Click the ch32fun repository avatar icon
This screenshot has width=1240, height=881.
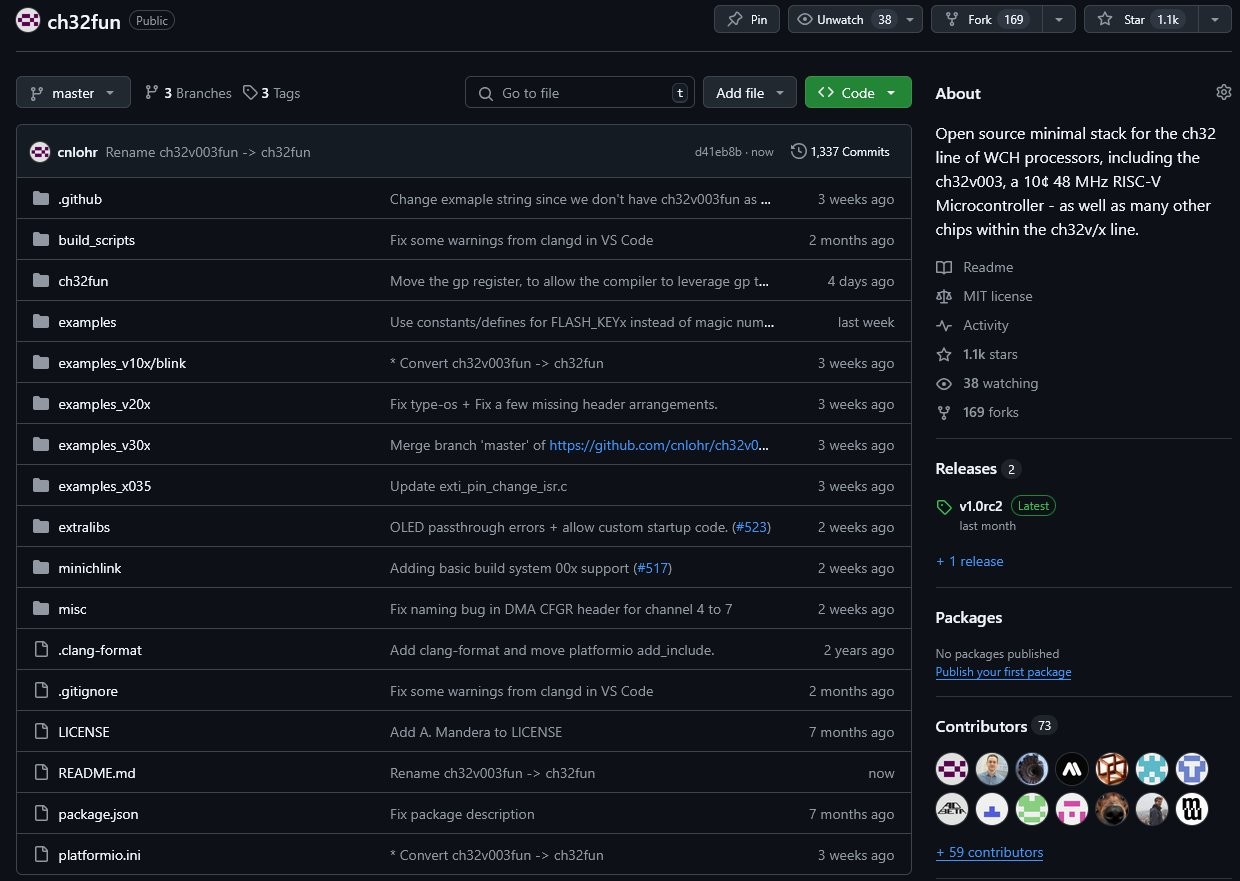(28, 20)
